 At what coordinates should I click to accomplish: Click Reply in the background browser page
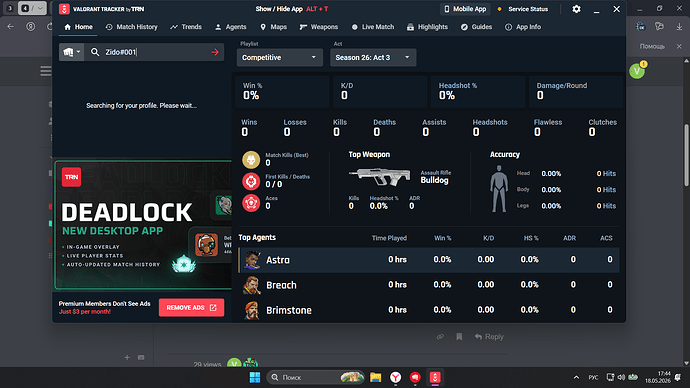coord(489,337)
